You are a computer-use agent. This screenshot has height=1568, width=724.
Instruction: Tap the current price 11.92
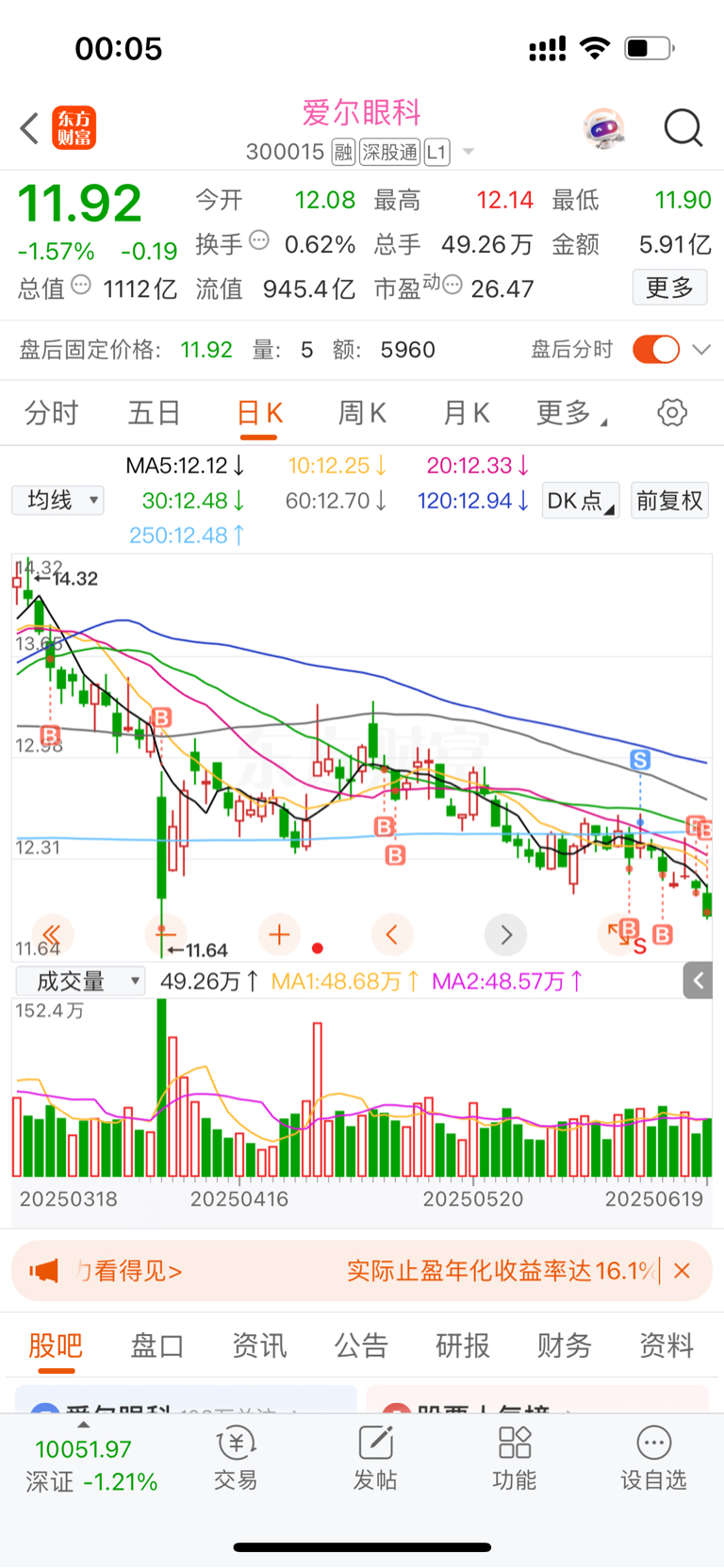[x=80, y=204]
